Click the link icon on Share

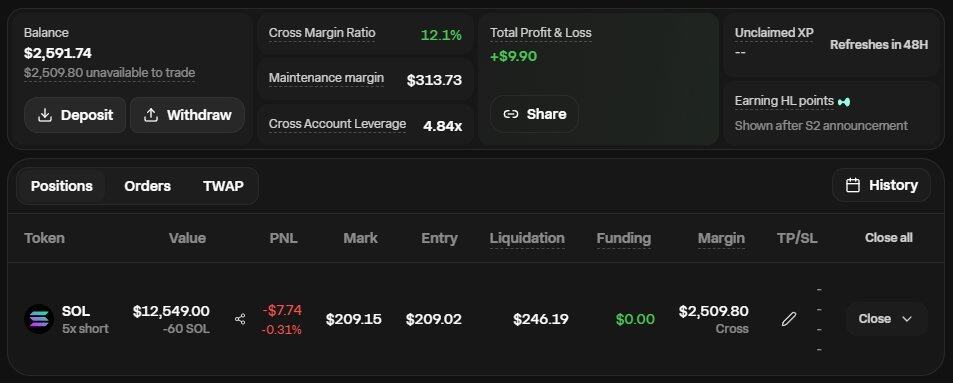511,114
